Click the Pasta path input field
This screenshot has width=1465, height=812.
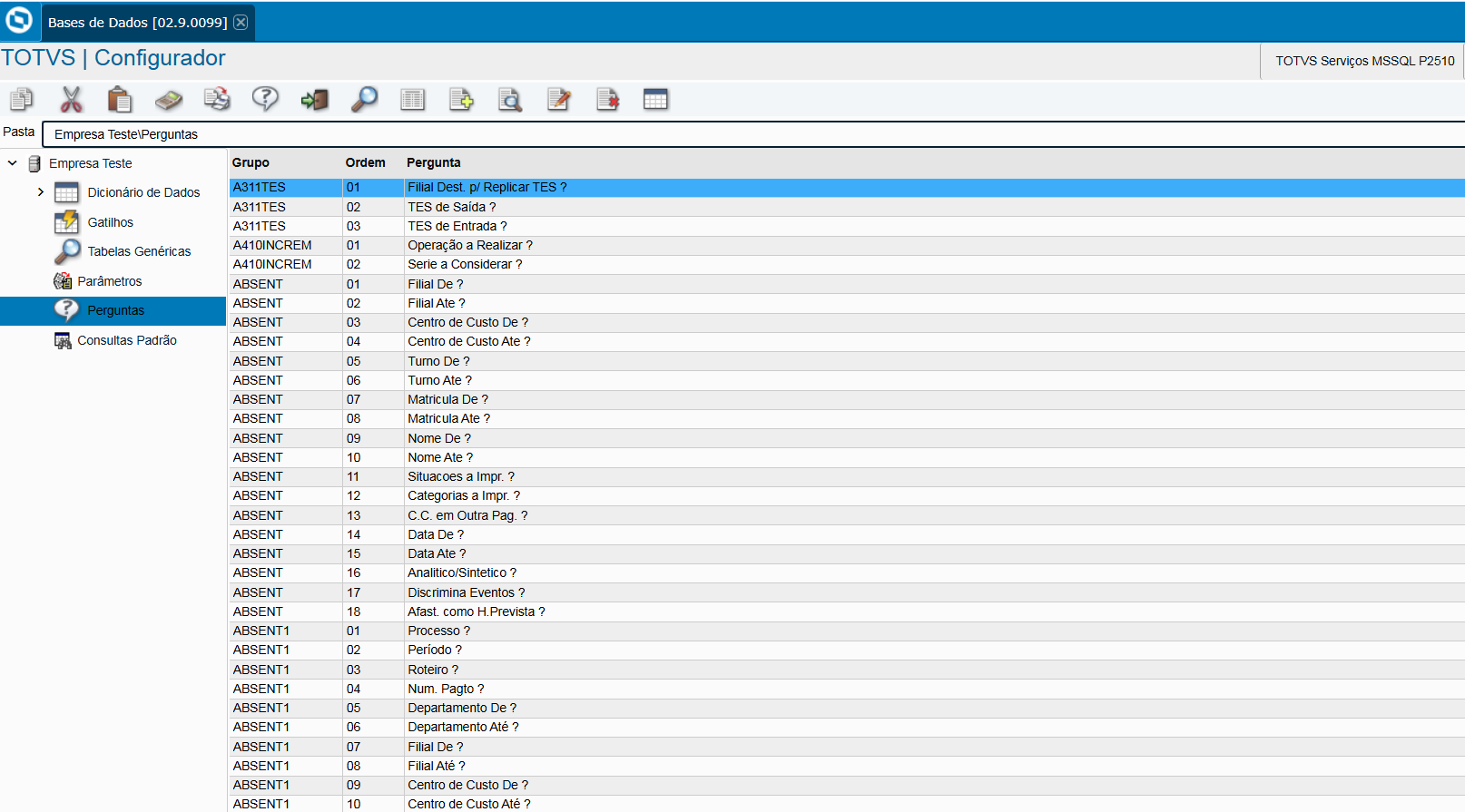pos(753,134)
